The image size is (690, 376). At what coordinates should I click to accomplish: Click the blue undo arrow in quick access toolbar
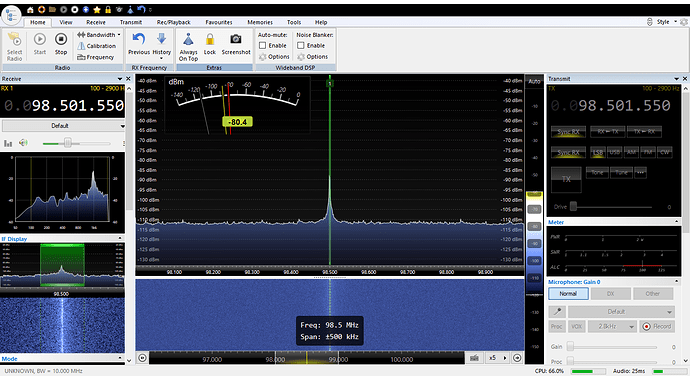141,10
